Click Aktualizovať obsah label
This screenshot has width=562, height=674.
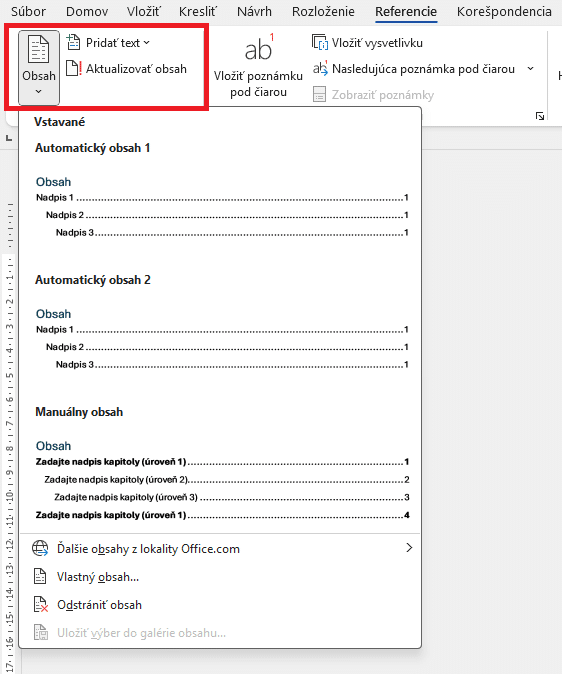136,69
